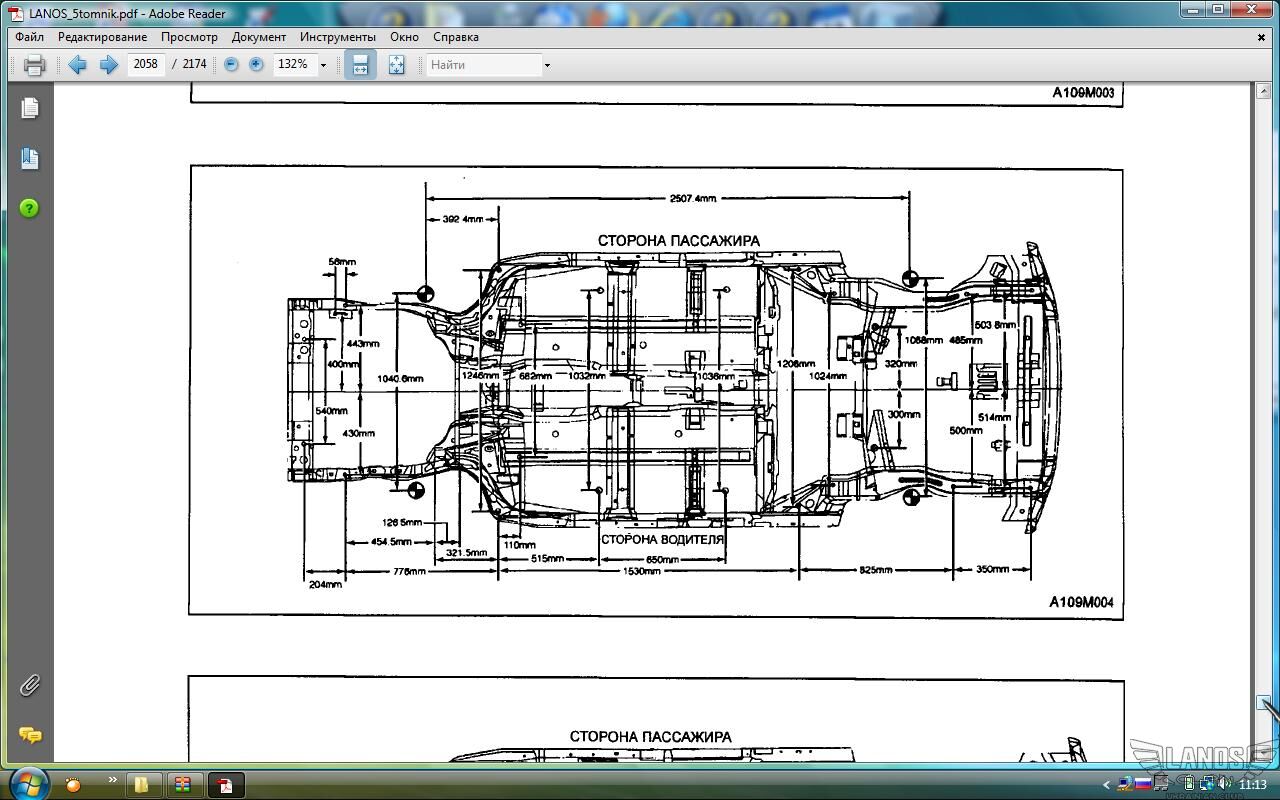Expand the Find options dropdown arrow
The height and width of the screenshot is (800, 1280).
point(547,65)
